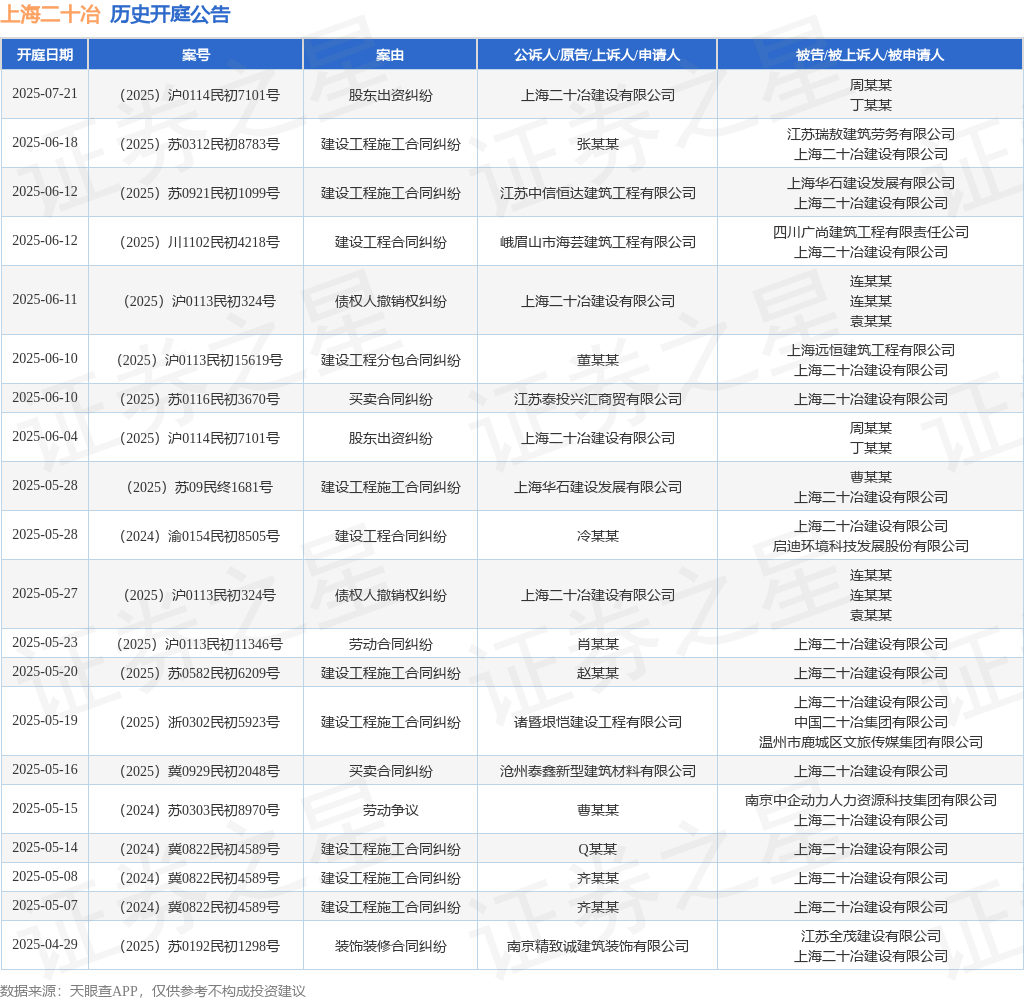Click date cell 2025-05-07
Image resolution: width=1024 pixels, height=1000 pixels.
44,905
